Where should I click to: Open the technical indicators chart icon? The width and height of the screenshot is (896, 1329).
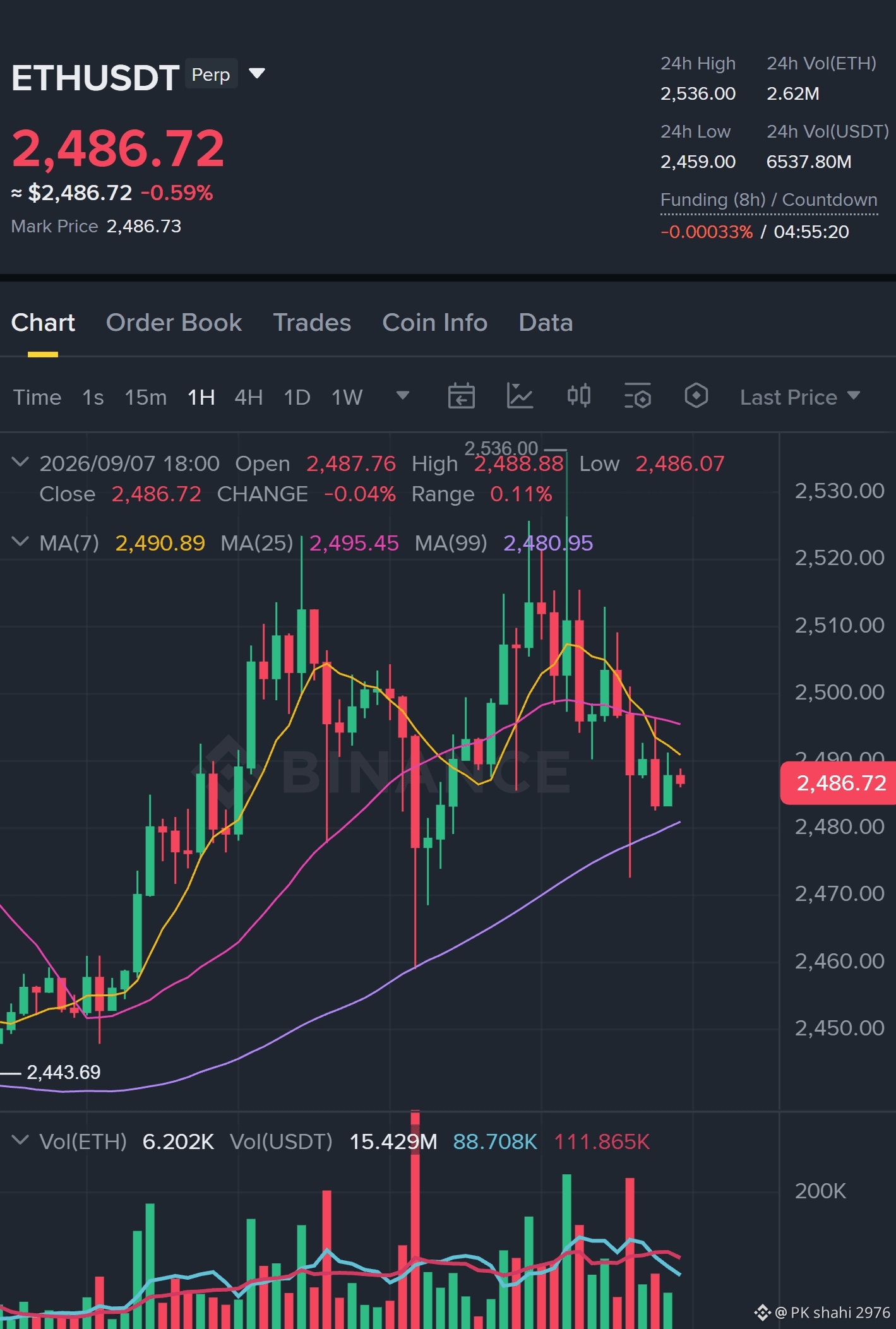pos(520,396)
